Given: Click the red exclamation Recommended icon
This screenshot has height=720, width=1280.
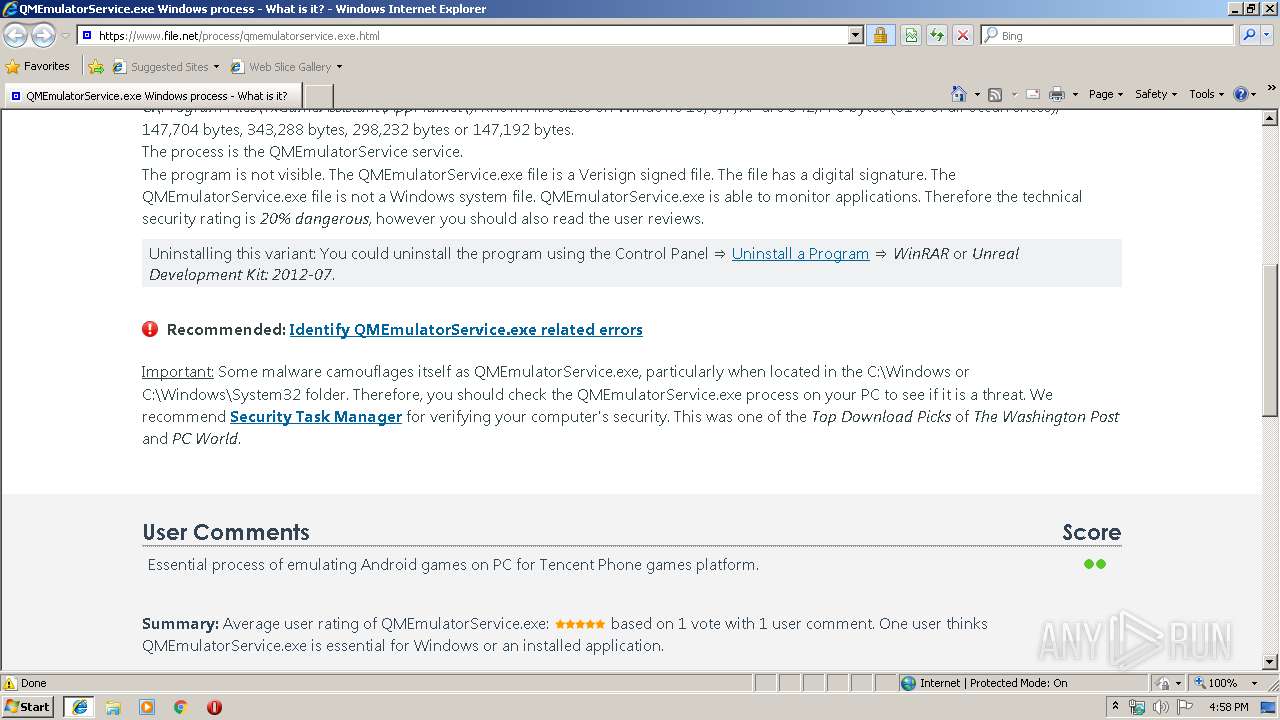Looking at the screenshot, I should click(x=150, y=329).
